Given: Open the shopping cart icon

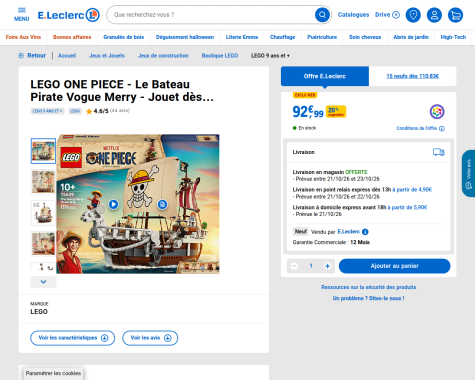Looking at the screenshot, I should (x=455, y=15).
